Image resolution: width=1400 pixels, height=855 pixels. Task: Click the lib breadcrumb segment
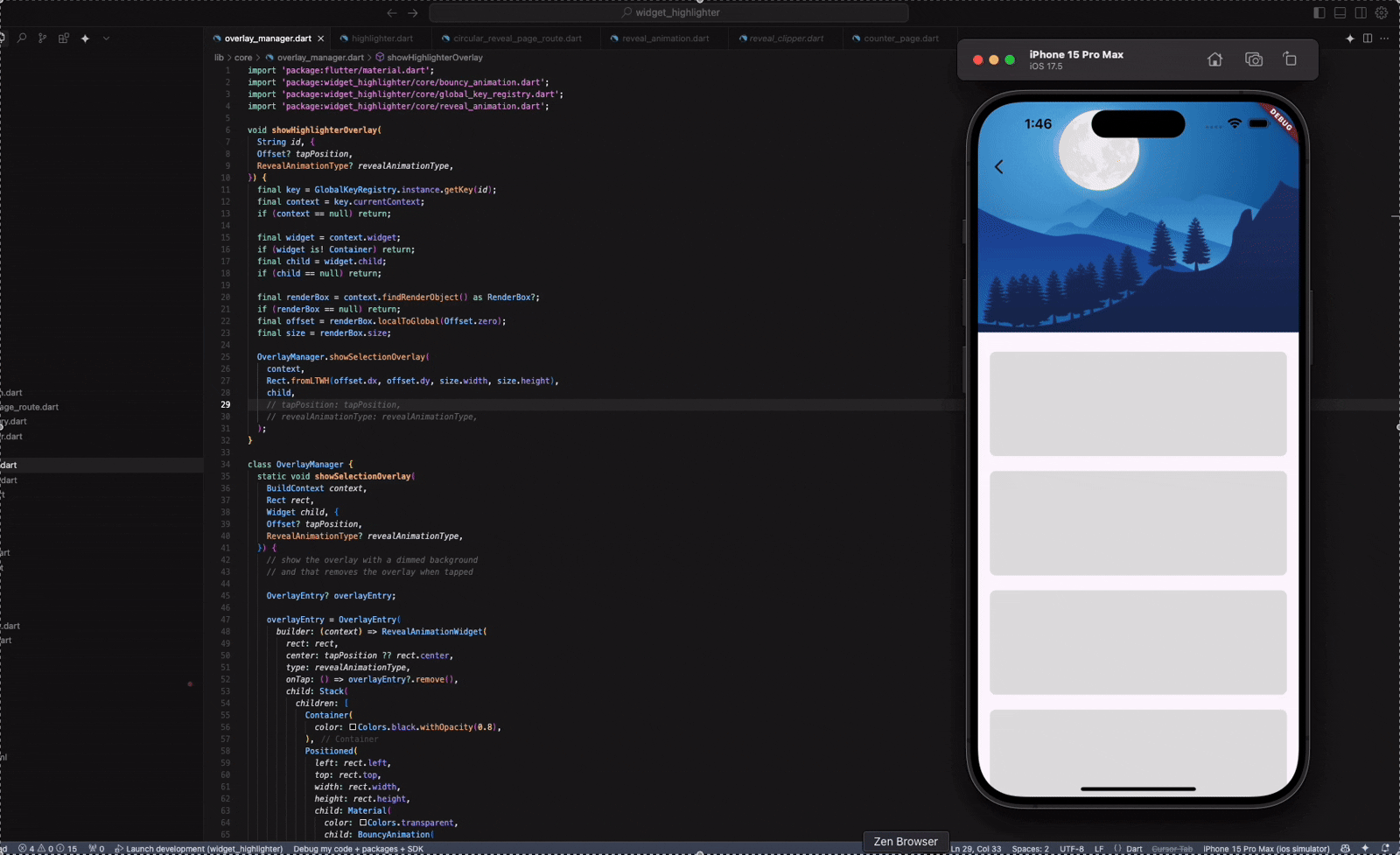click(220, 58)
